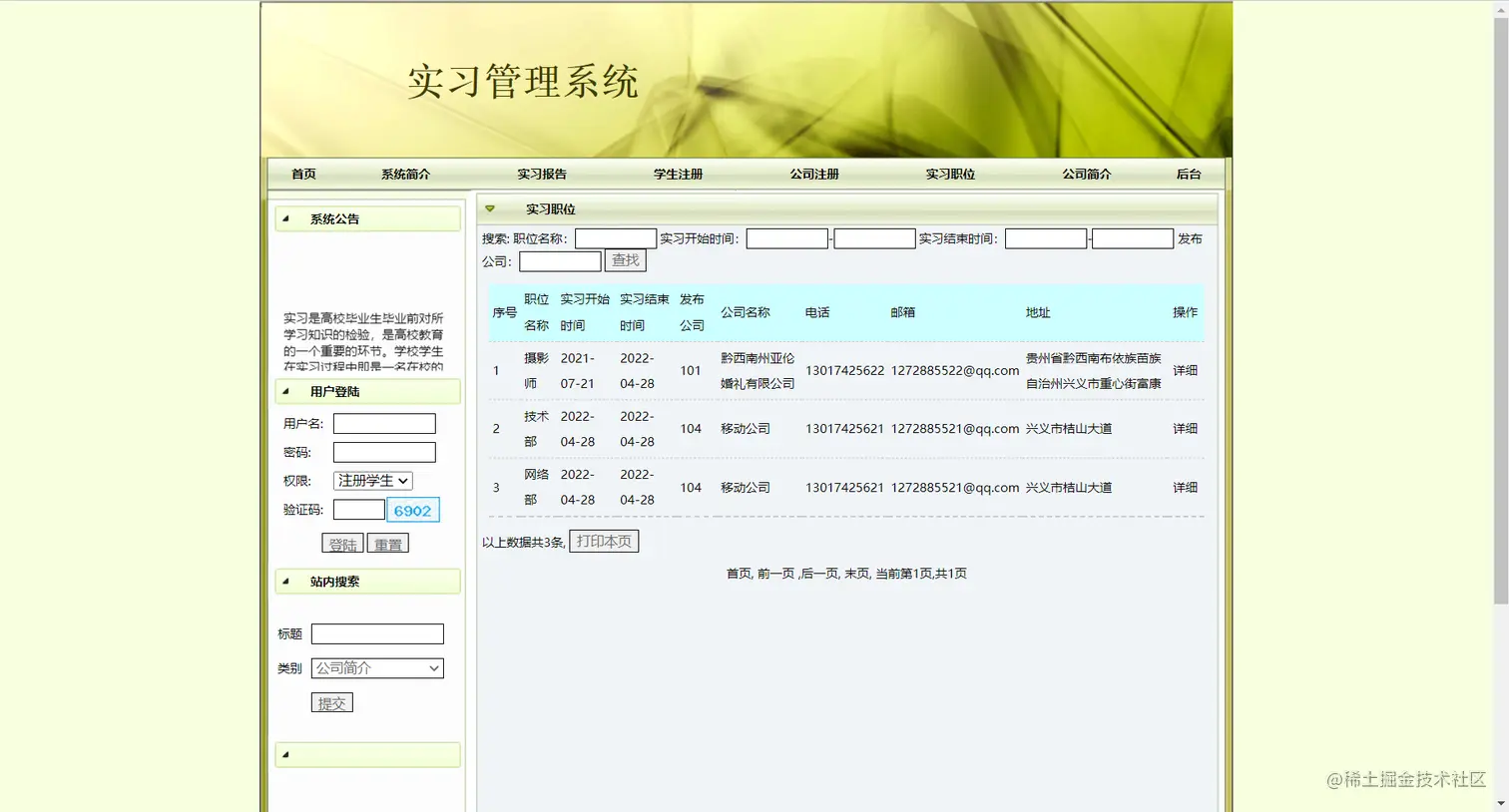Image resolution: width=1509 pixels, height=812 pixels.
Task: Open 详细 for the 摄影师 row
Action: 1185,370
